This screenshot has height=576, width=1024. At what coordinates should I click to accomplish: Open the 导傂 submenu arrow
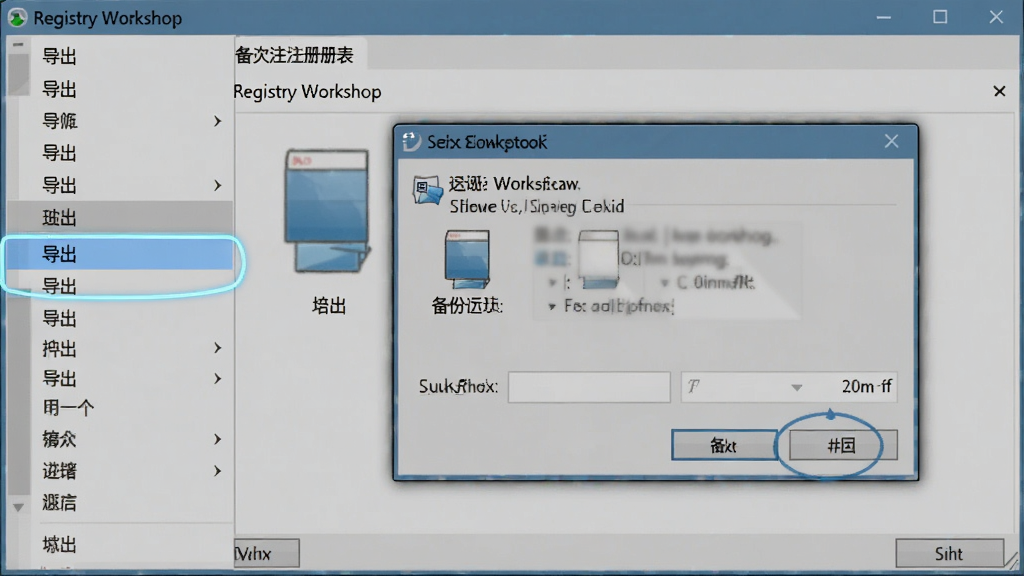pyautogui.click(x=217, y=121)
